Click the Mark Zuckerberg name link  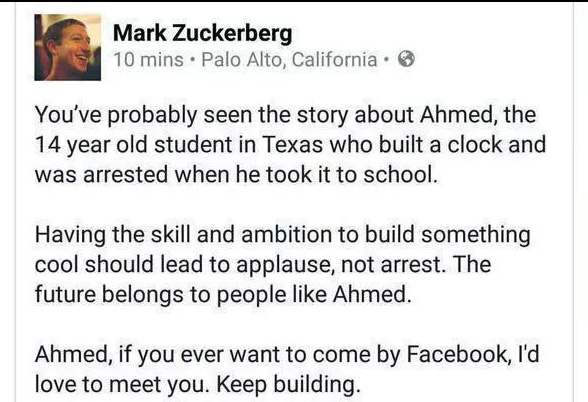pyautogui.click(x=202, y=33)
